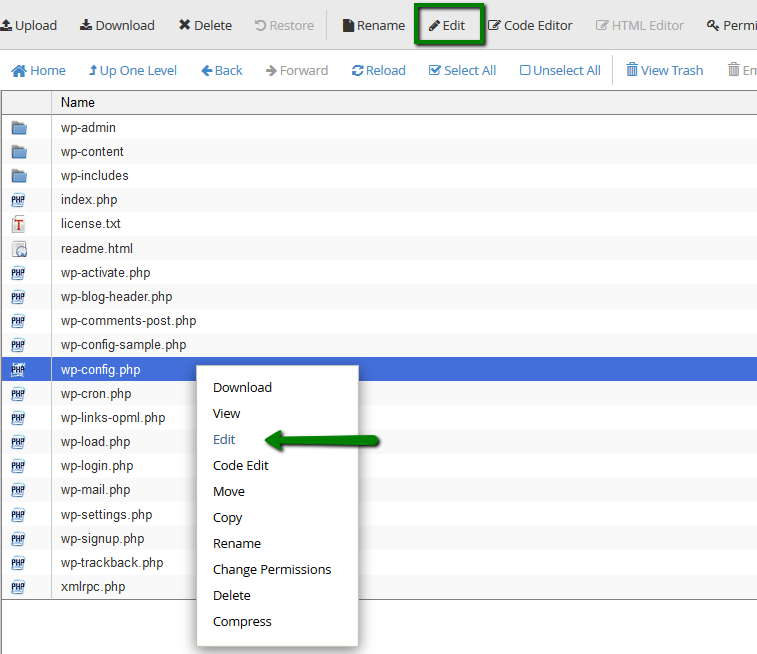757x654 pixels.
Task: Select the wp-content folder icon
Action: pyautogui.click(x=19, y=152)
